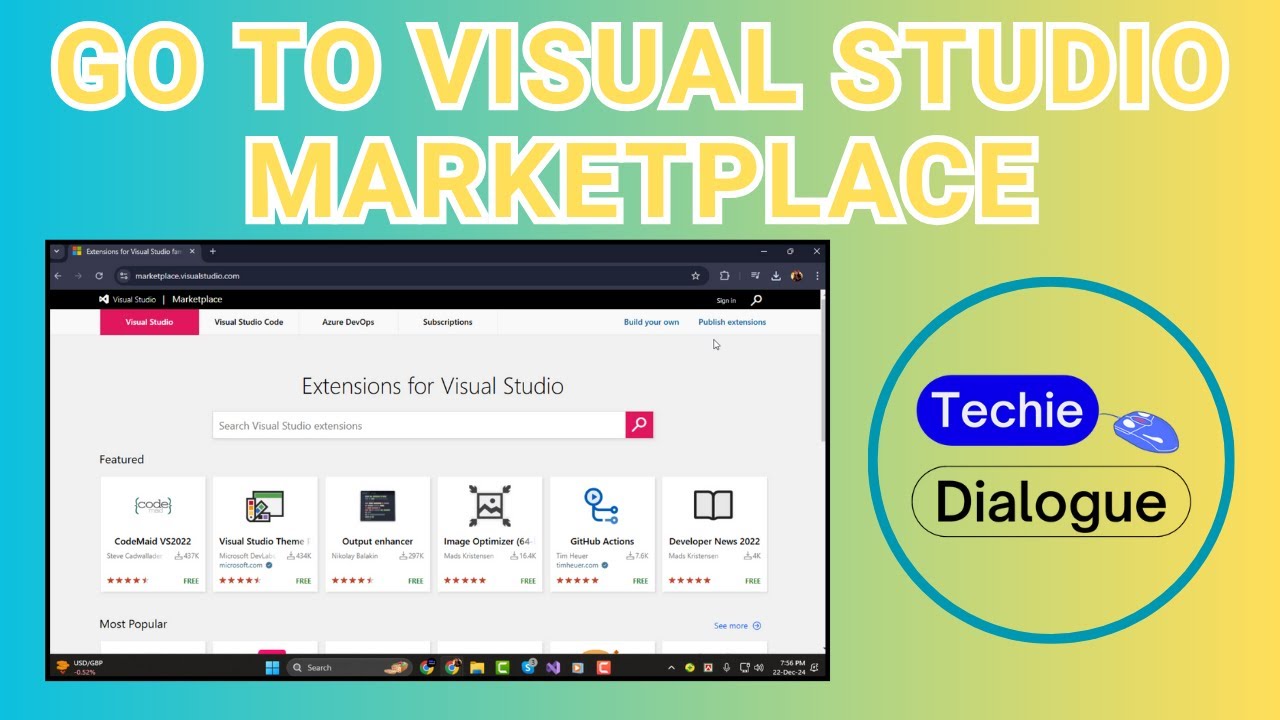The height and width of the screenshot is (720, 1280).
Task: Click the Nikolay Balakin author name
Action: coord(355,556)
